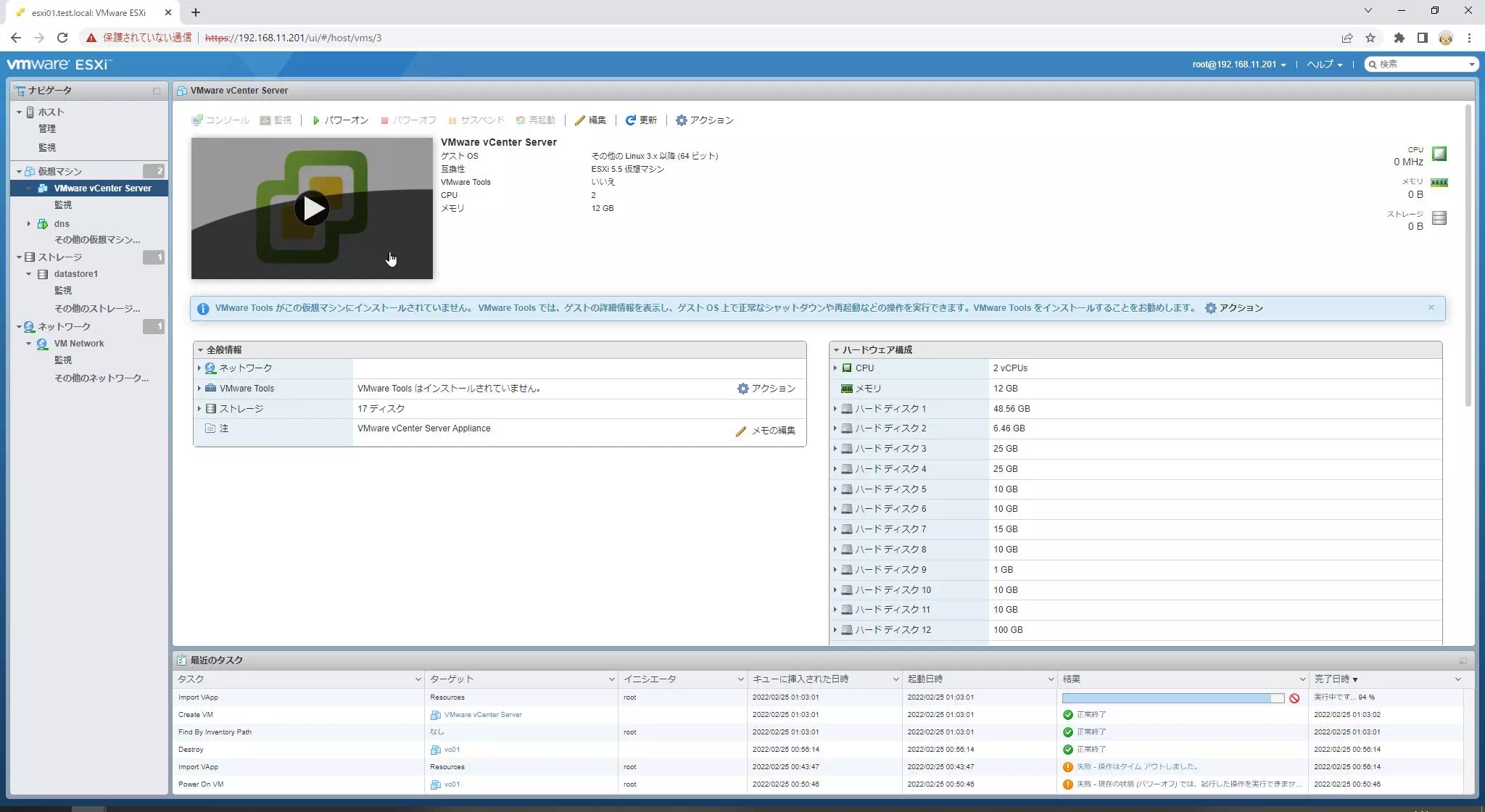Click the Edit memo (メモの編集) pencil link
The image size is (1485, 812).
tap(766, 431)
